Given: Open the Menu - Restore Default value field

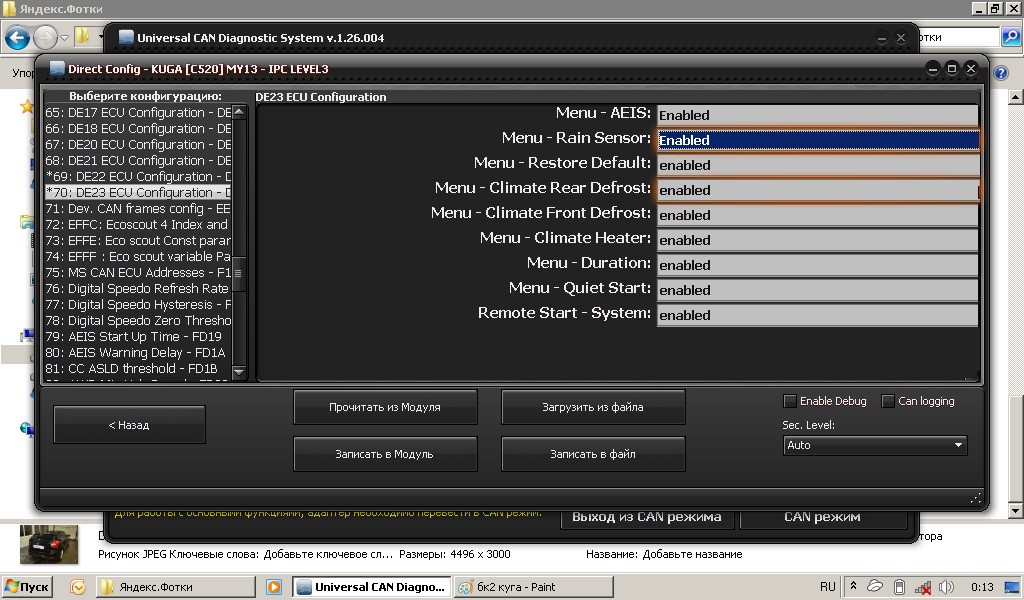Looking at the screenshot, I should click(818, 165).
